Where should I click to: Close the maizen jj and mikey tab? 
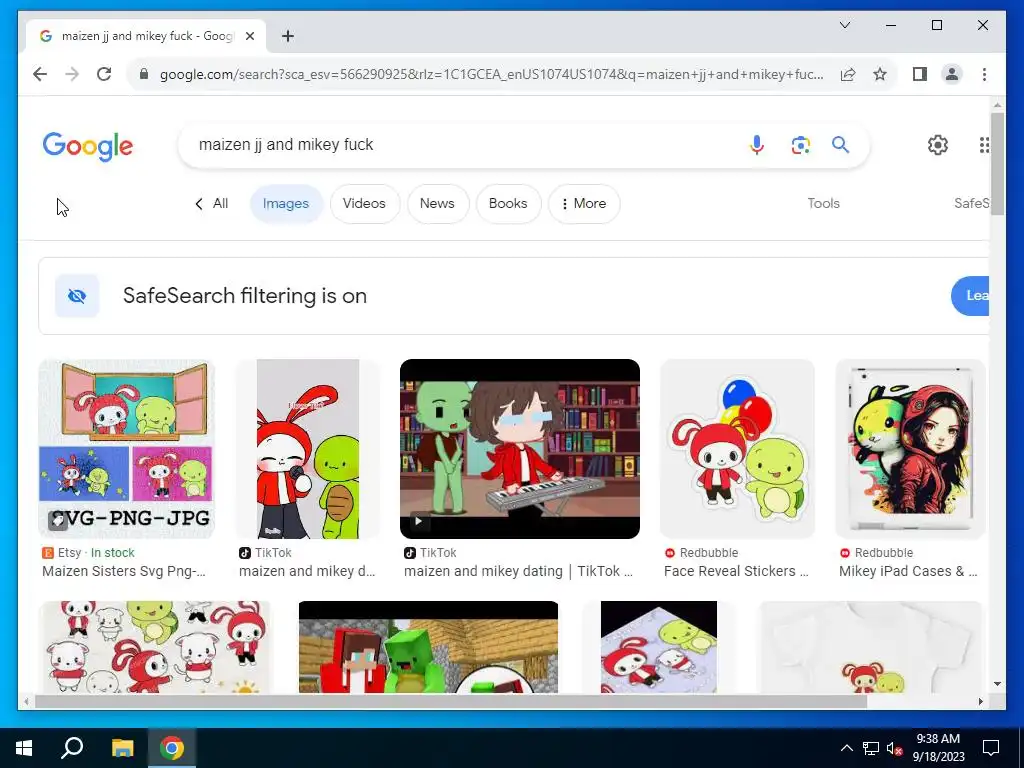coord(249,36)
